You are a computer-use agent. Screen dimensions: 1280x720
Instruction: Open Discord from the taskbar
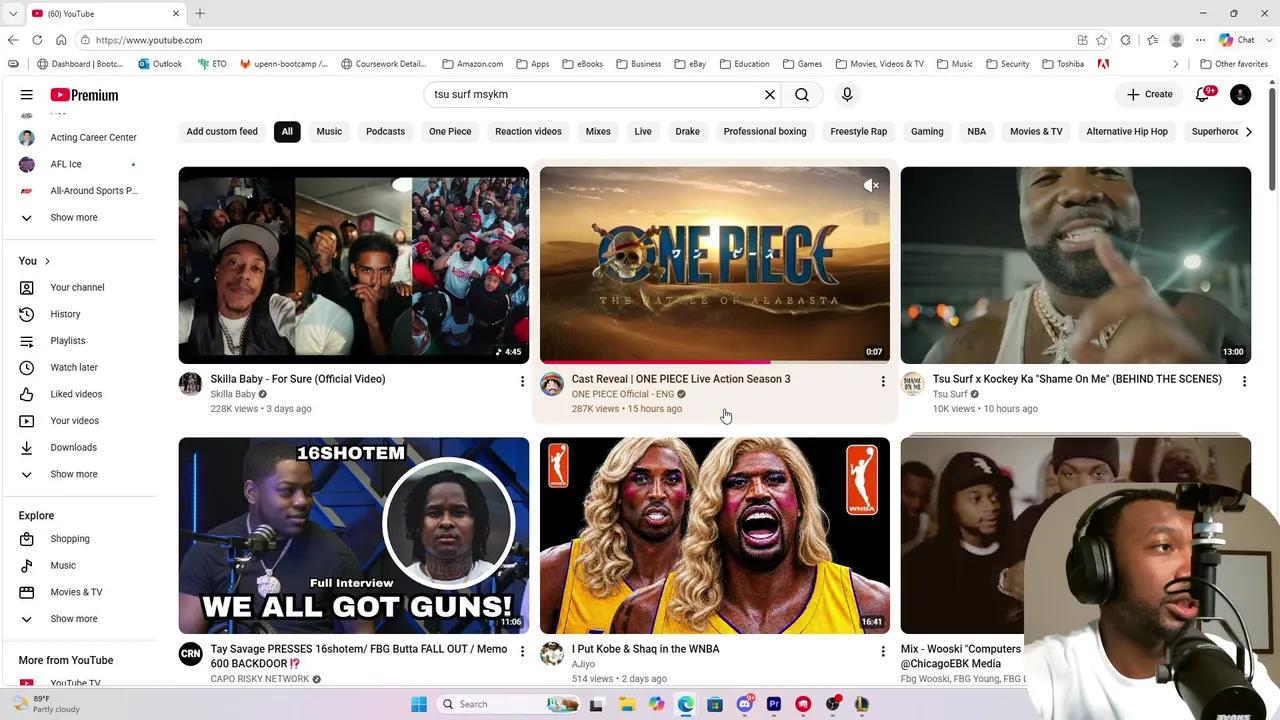[744, 704]
